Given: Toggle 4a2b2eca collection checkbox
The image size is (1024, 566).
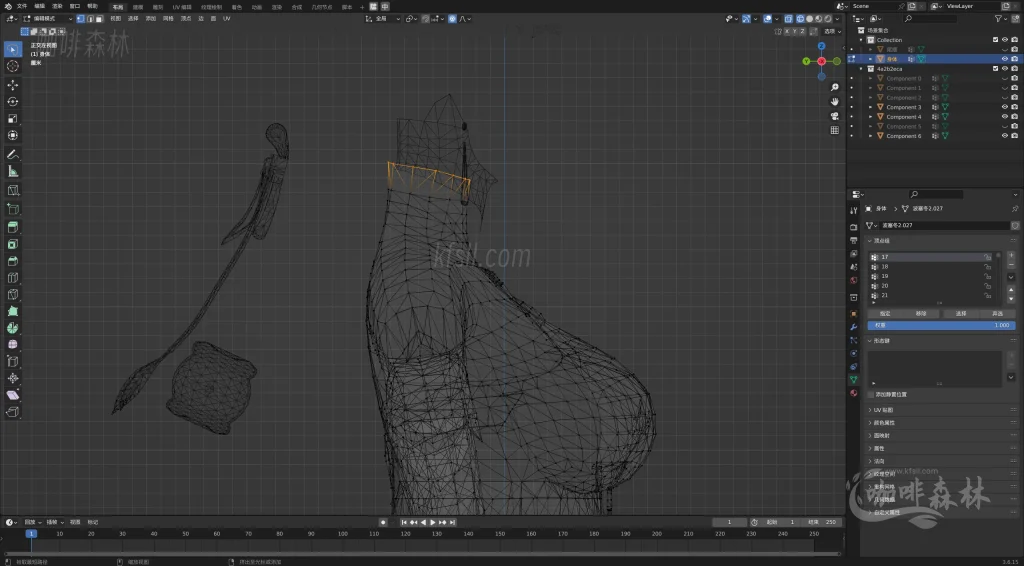Looking at the screenshot, I should pos(995,69).
